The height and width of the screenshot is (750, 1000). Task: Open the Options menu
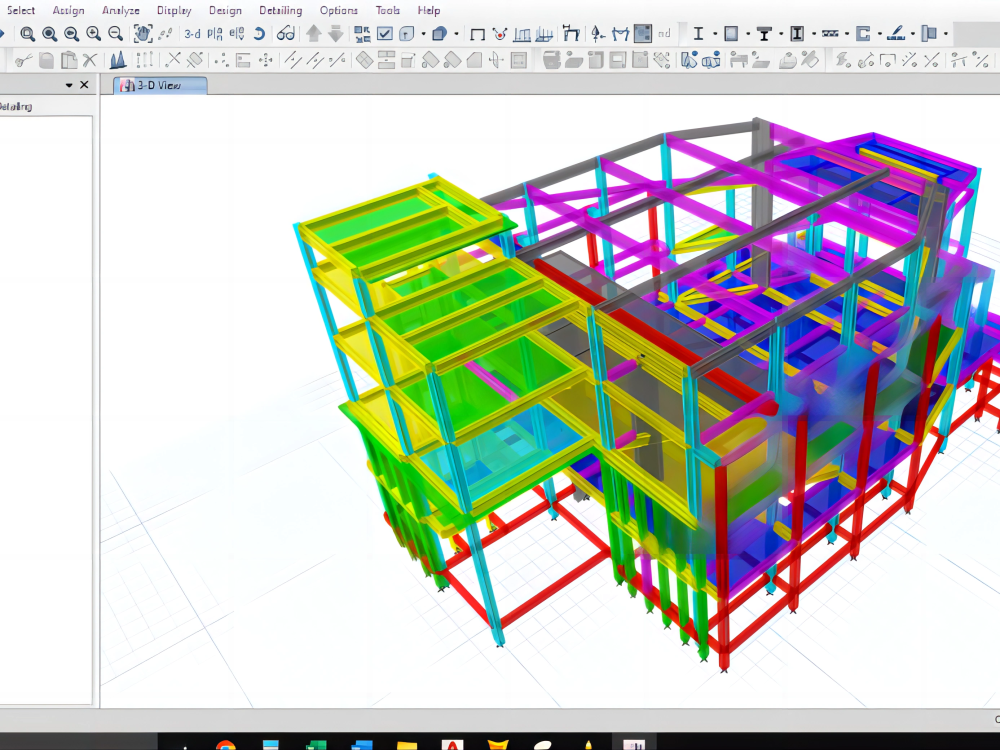339,10
